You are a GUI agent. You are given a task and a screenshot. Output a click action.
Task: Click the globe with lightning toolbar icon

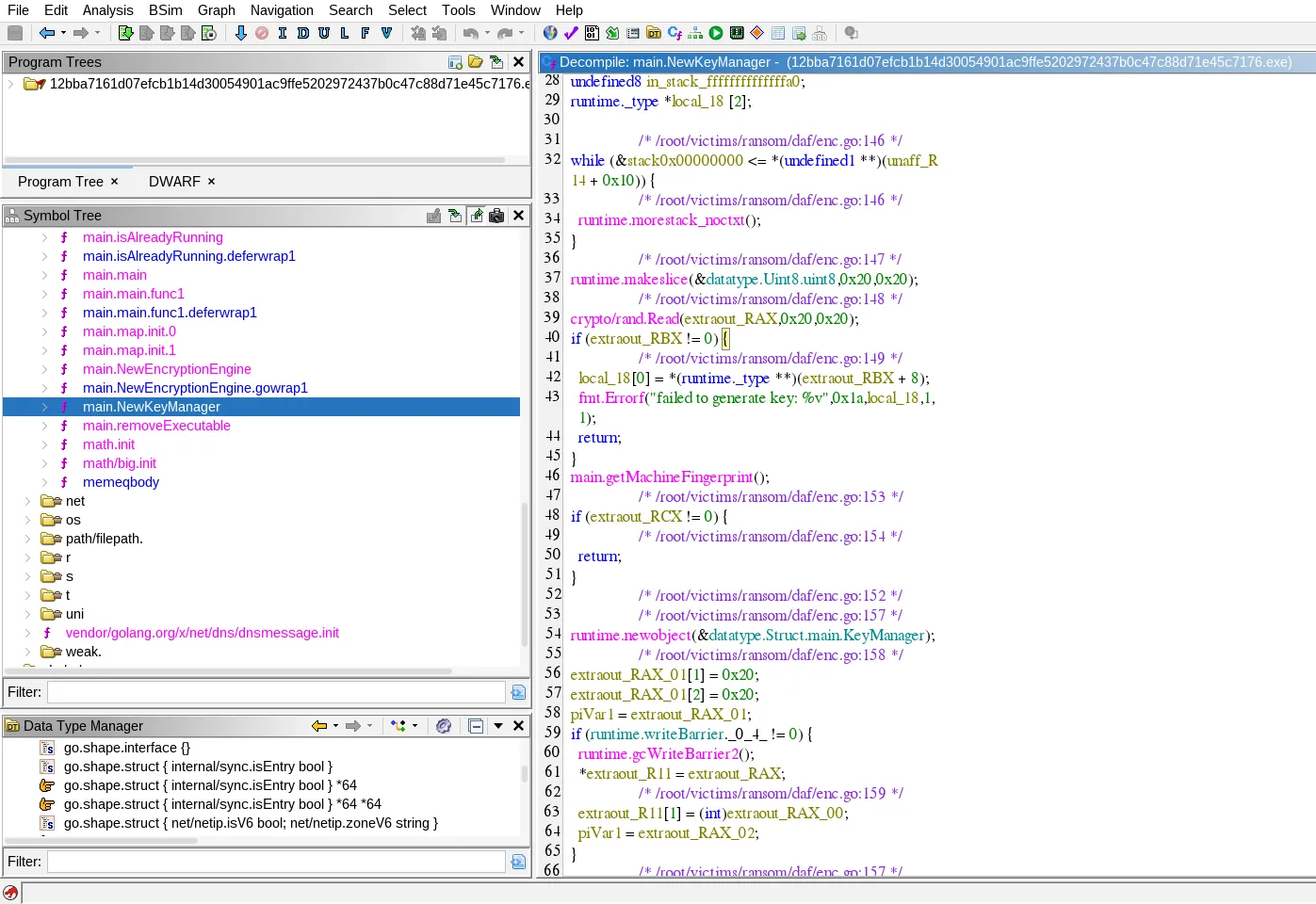[x=550, y=33]
